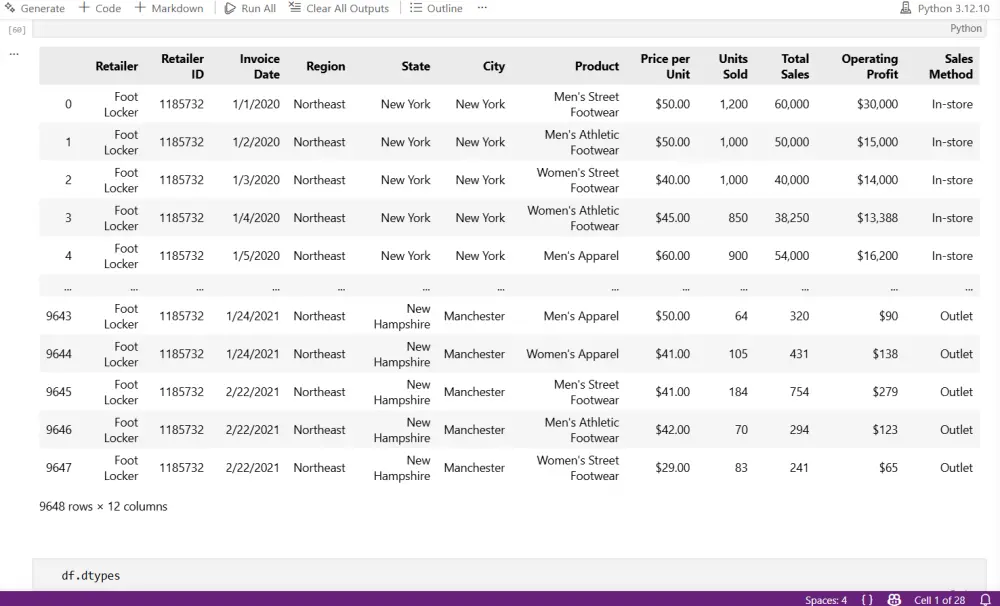Viewport: 1000px width, 606px height.
Task: Run All notebook cells
Action: click(250, 8)
